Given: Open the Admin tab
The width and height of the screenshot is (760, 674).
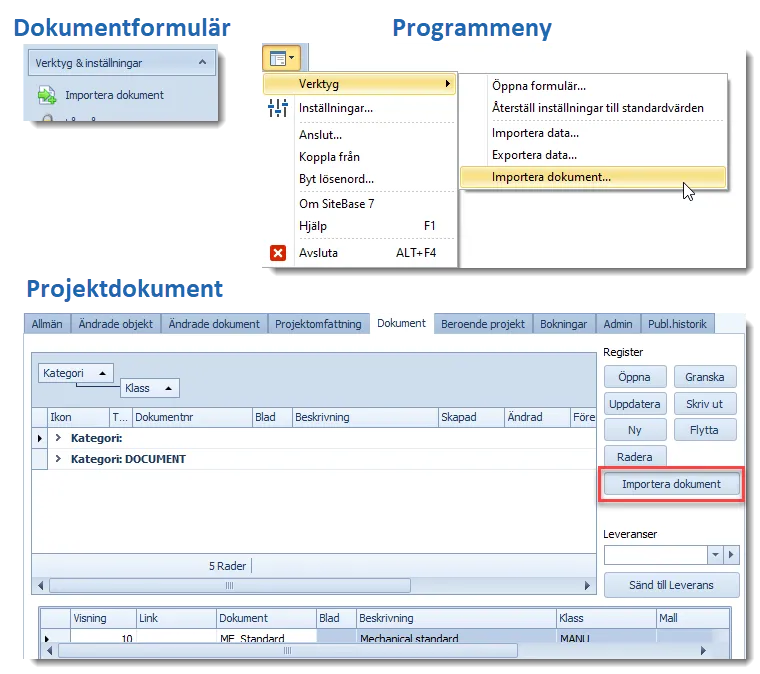Looking at the screenshot, I should pyautogui.click(x=618, y=324).
